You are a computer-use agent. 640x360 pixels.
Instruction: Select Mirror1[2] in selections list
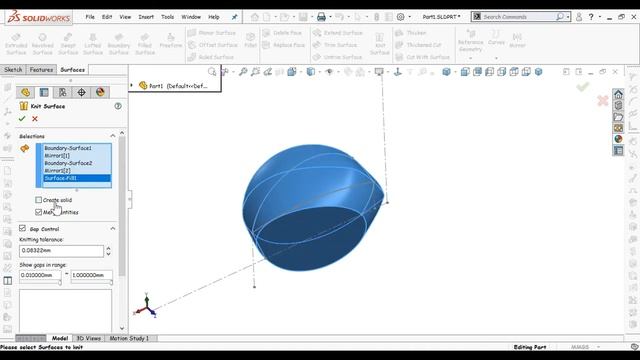[77, 171]
